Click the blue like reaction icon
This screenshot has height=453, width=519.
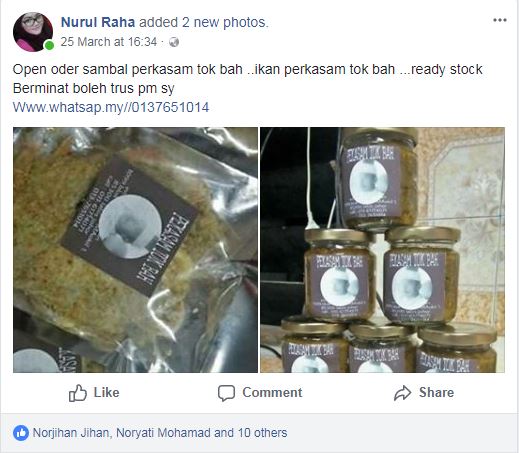click(x=21, y=433)
